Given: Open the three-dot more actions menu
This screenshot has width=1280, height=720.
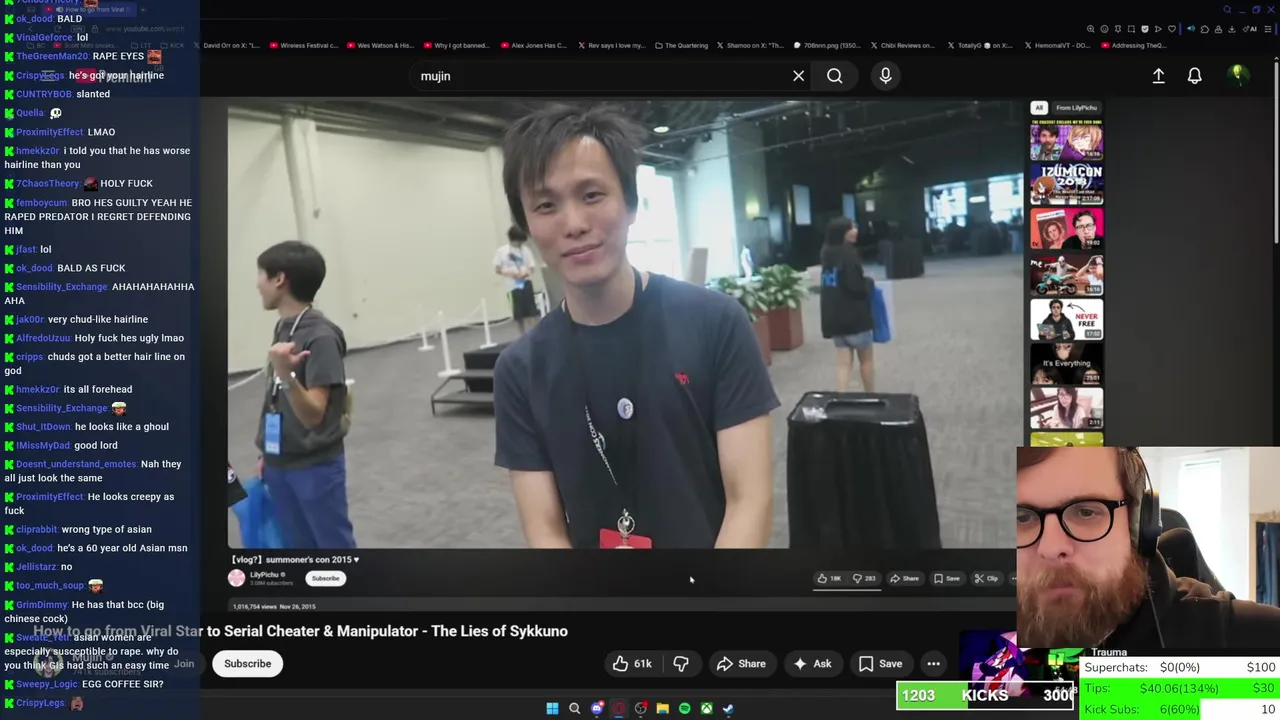Looking at the screenshot, I should [933, 663].
